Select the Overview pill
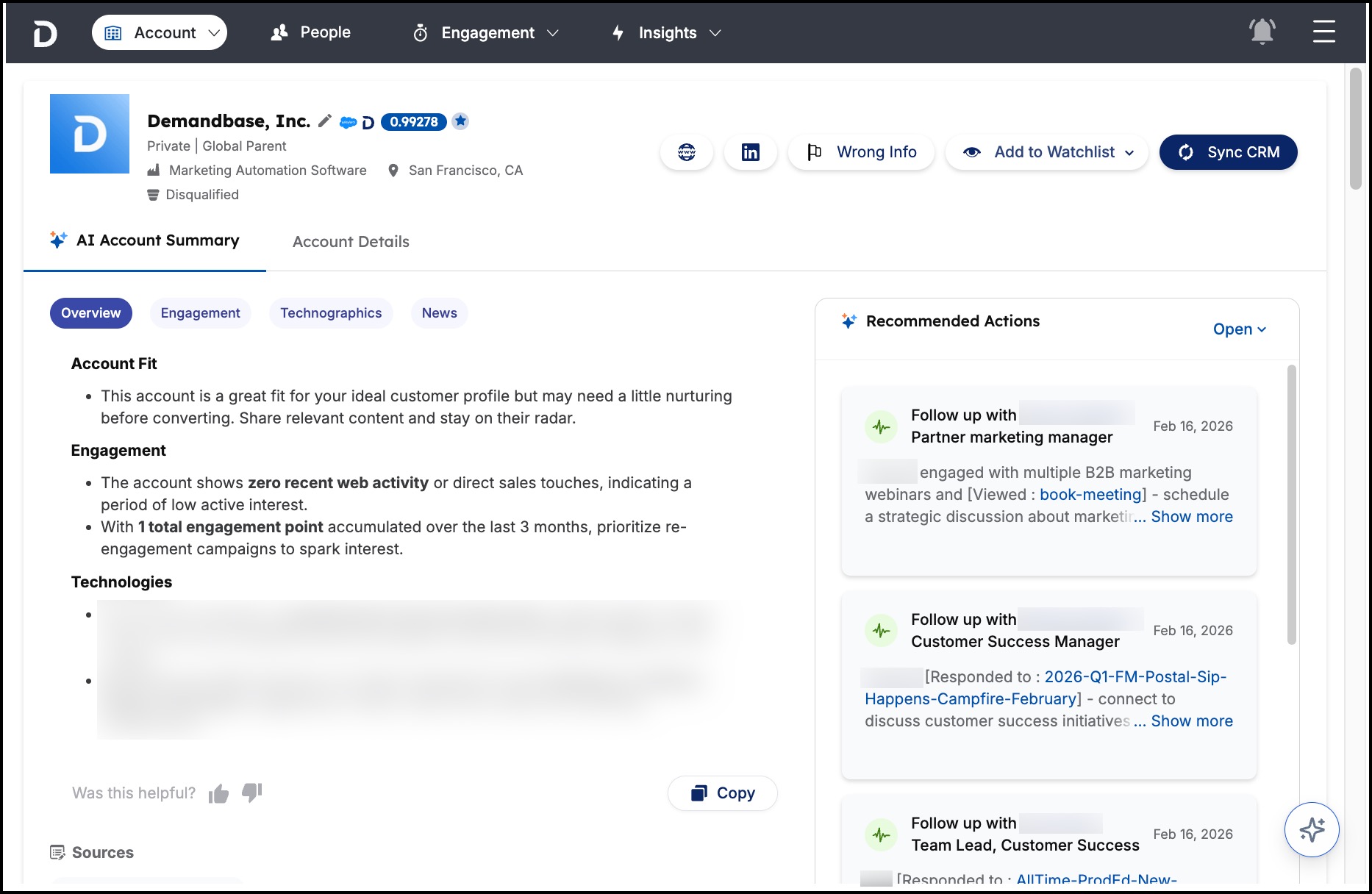This screenshot has height=894, width=1372. [x=91, y=313]
